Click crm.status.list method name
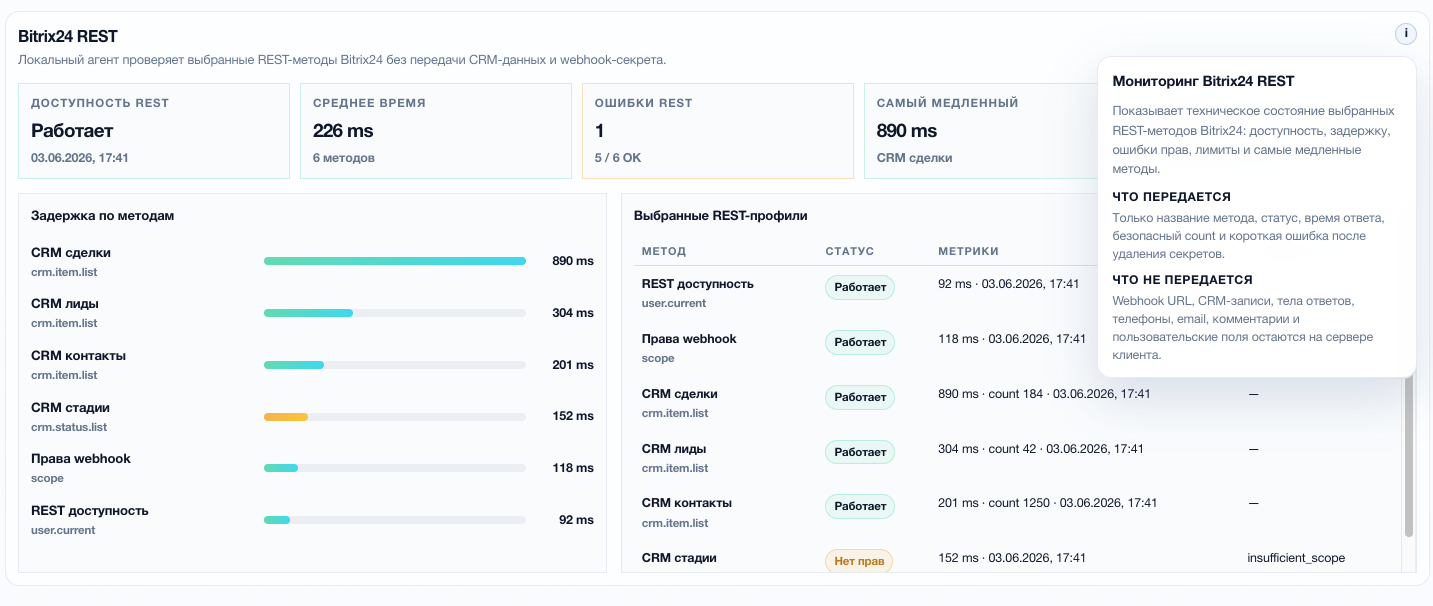 coord(69,427)
